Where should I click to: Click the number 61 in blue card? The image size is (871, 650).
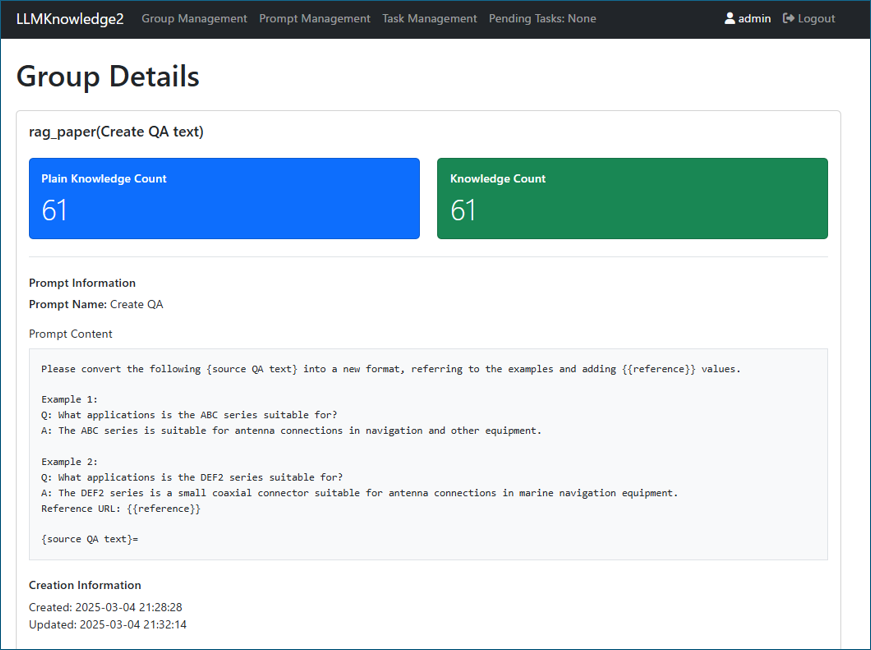coord(55,210)
